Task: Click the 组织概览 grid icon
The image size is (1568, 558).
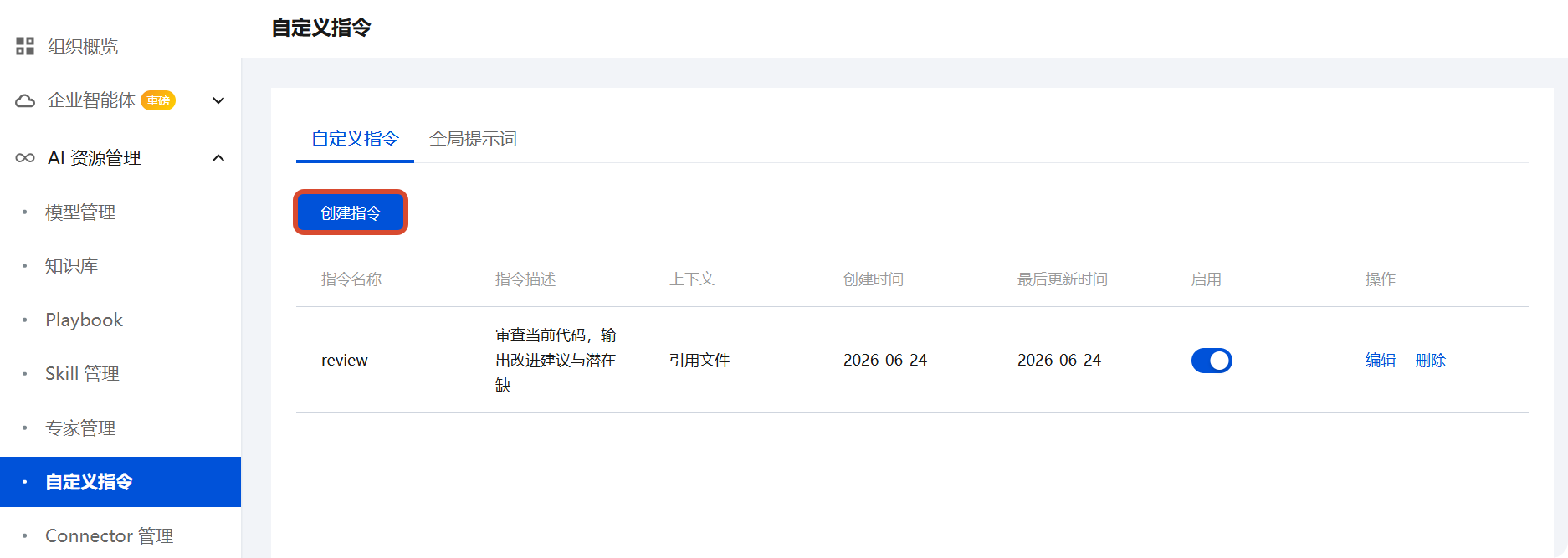Action: pyautogui.click(x=25, y=46)
